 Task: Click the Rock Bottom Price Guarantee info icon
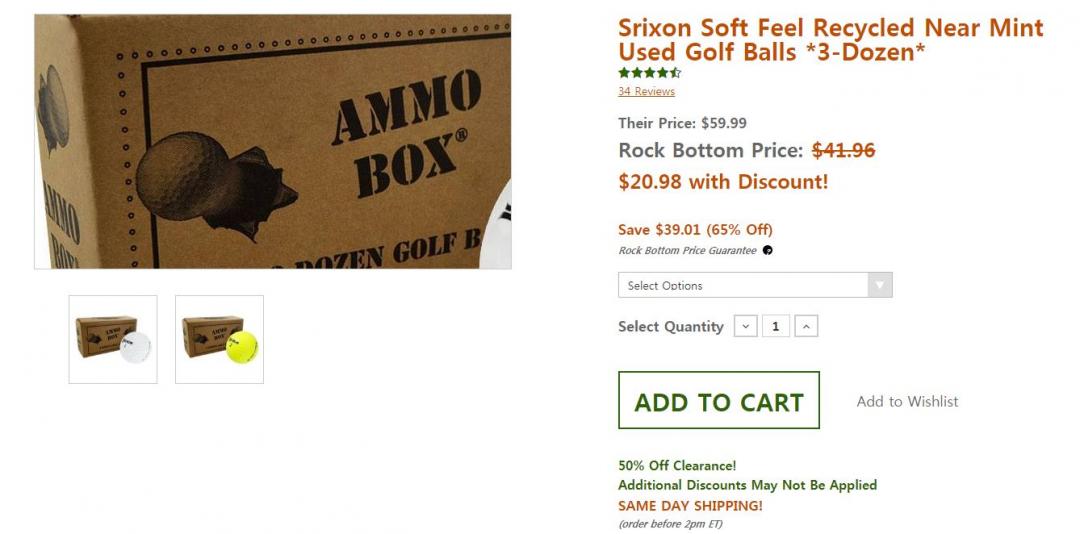click(x=768, y=251)
